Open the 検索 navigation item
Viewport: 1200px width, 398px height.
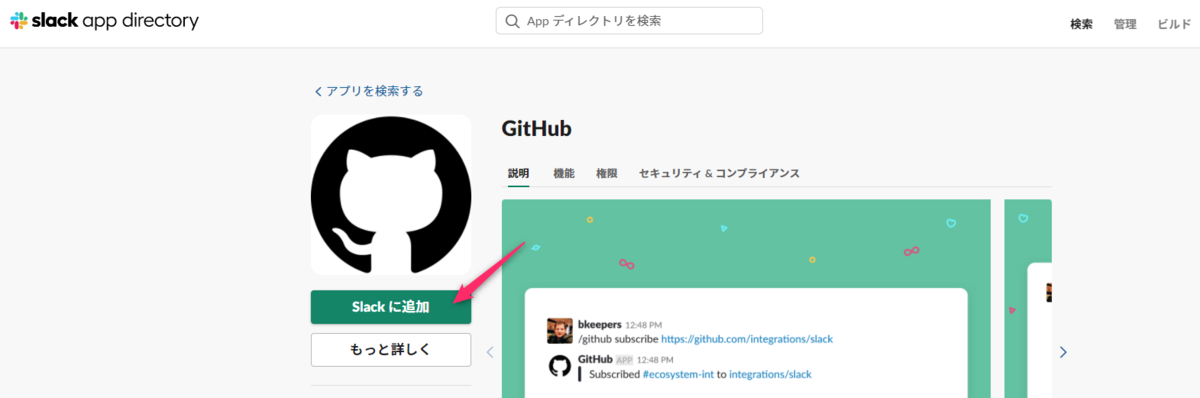1081,24
